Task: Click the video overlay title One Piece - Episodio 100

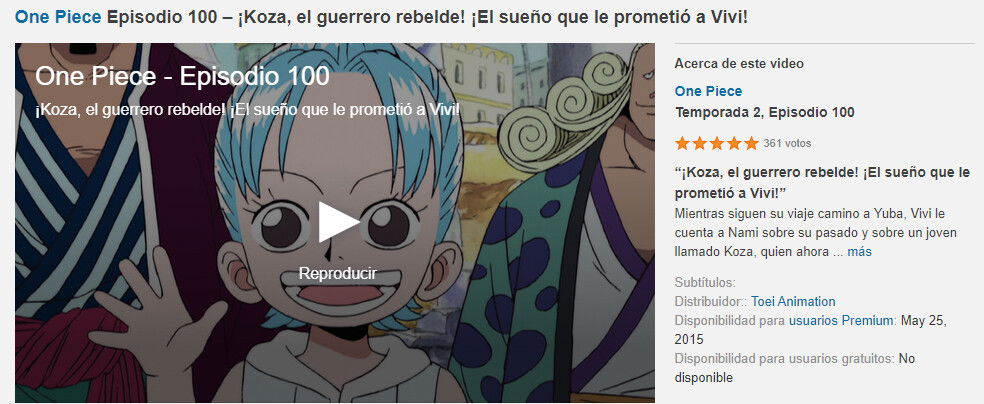Action: coord(182,77)
